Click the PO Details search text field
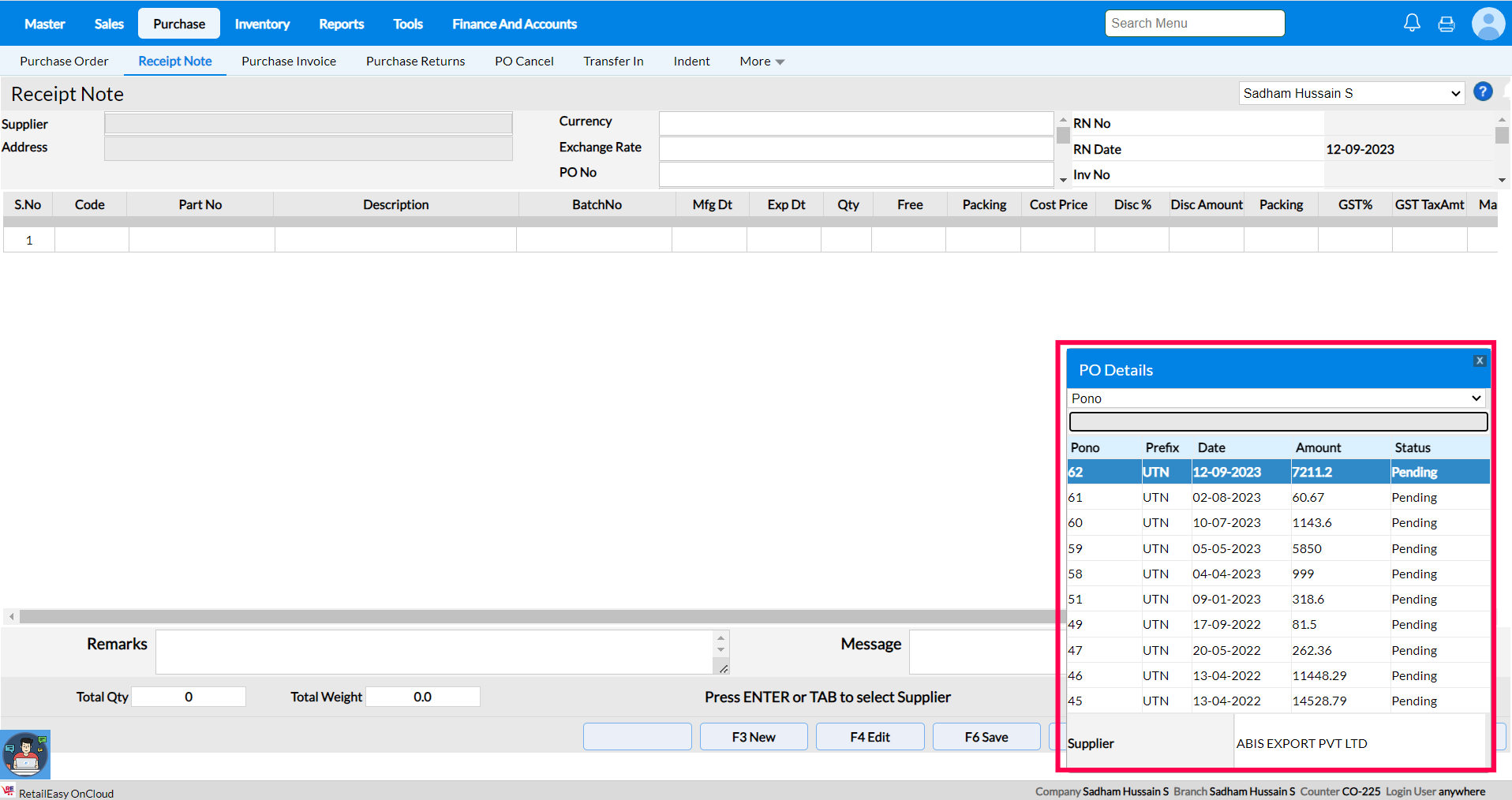1512x800 pixels. coord(1278,422)
